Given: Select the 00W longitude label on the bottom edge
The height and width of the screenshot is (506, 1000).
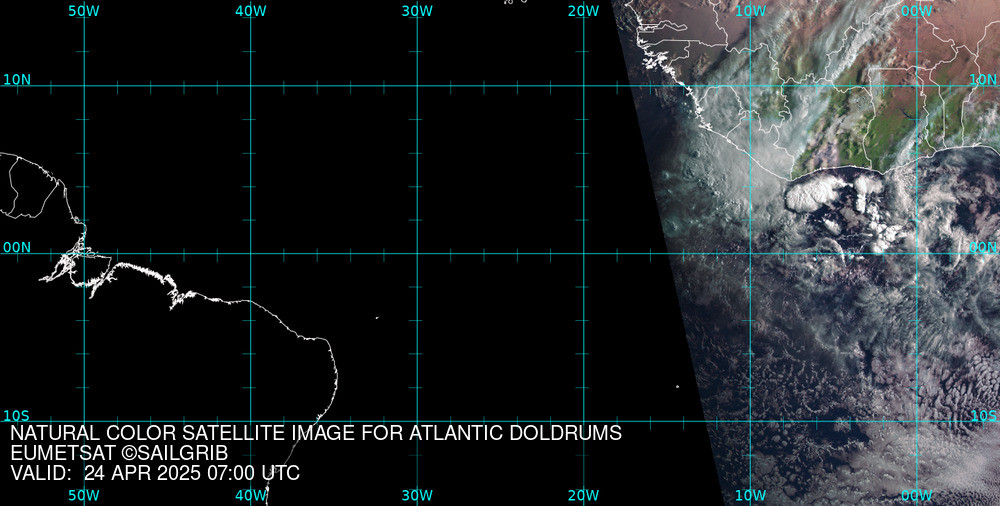Looking at the screenshot, I should click(917, 495).
